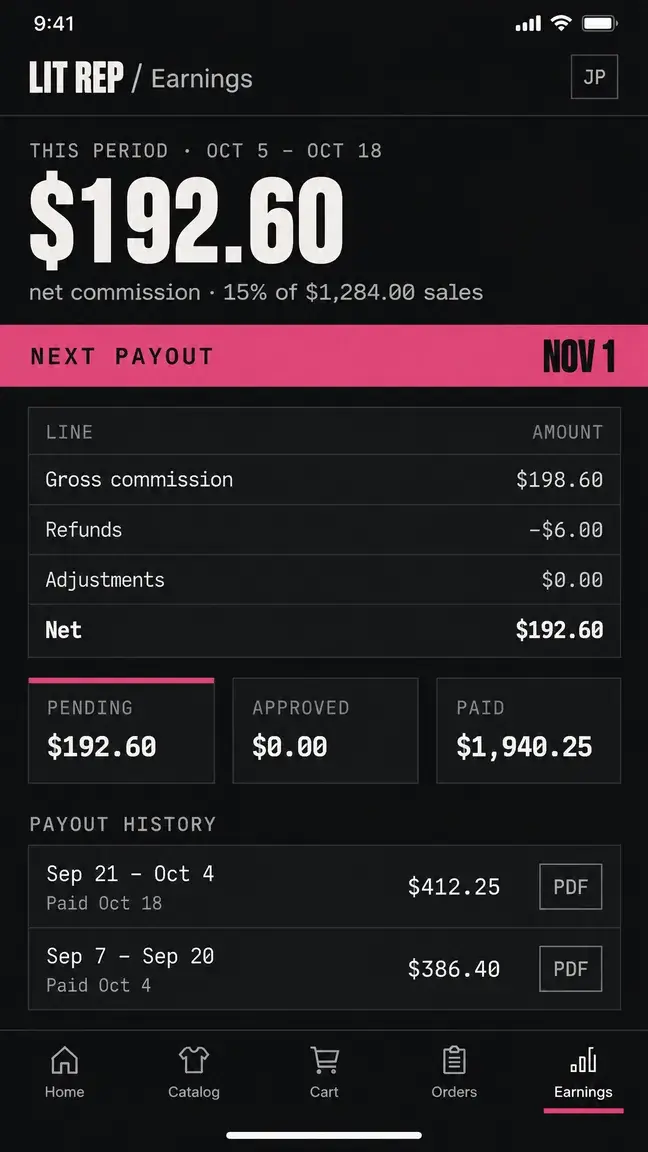Screen dimensions: 648x1152
Task: Download PDF for Sep 21 – Oct 4 payout
Action: coord(571,887)
